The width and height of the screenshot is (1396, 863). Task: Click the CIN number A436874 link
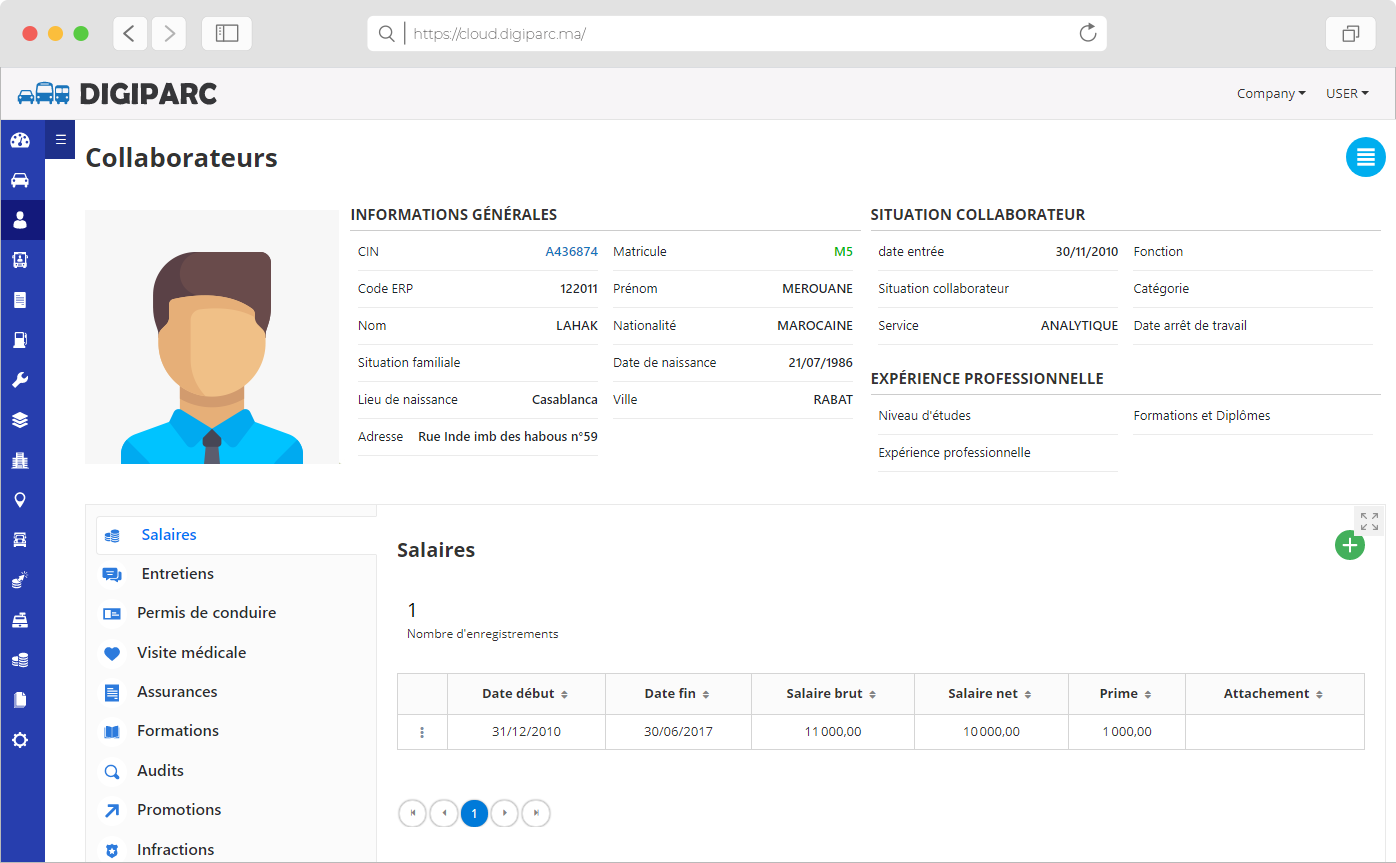[571, 252]
